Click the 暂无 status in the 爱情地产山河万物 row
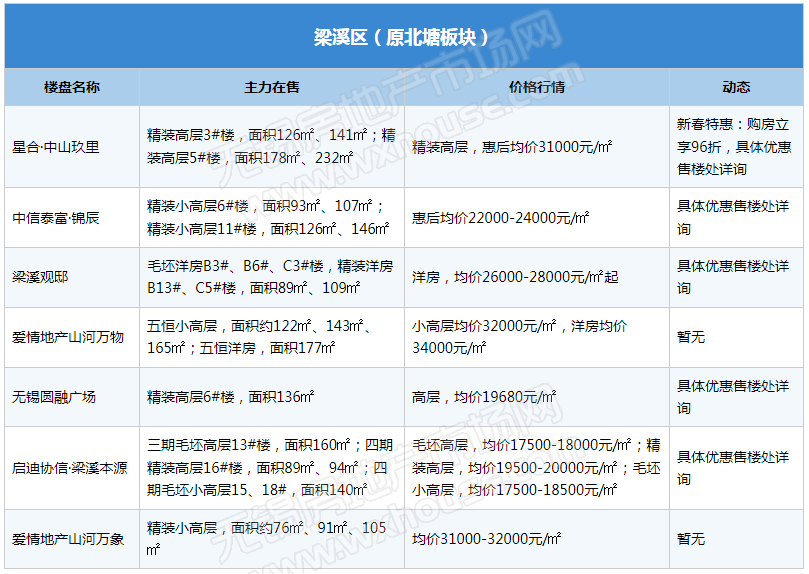809x574 pixels. (691, 337)
